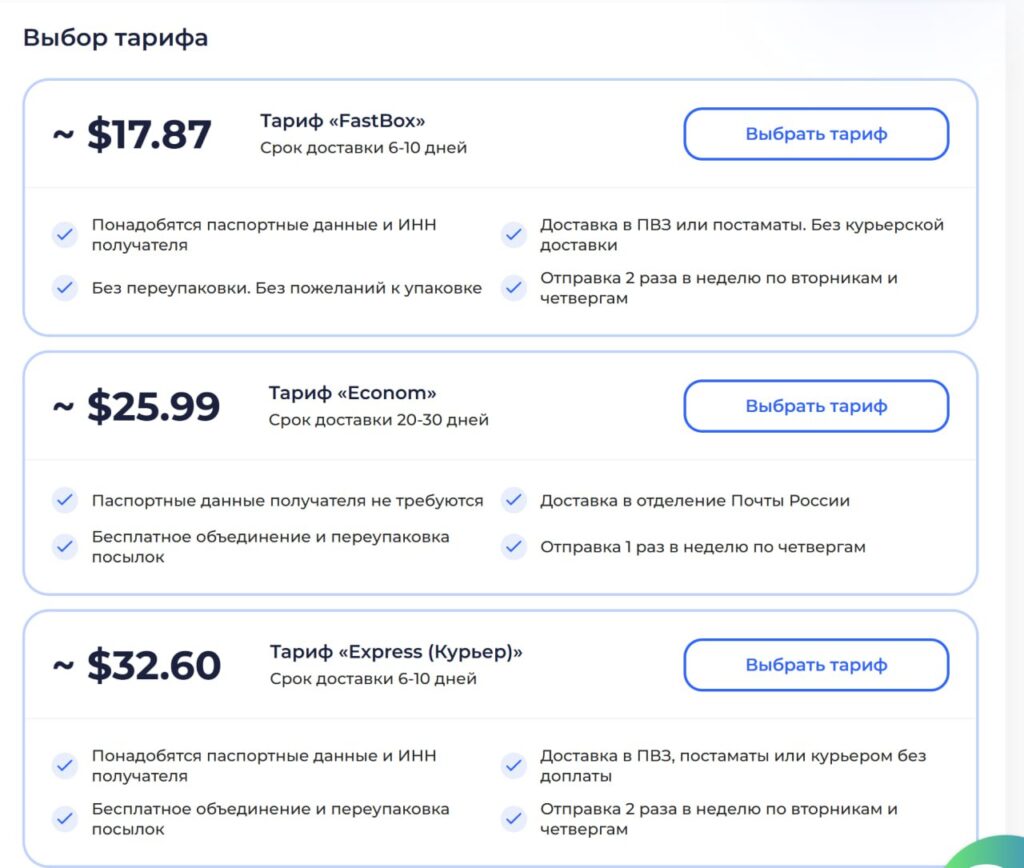Click checkmark next to 'Без переупаковки' item

click(65, 287)
